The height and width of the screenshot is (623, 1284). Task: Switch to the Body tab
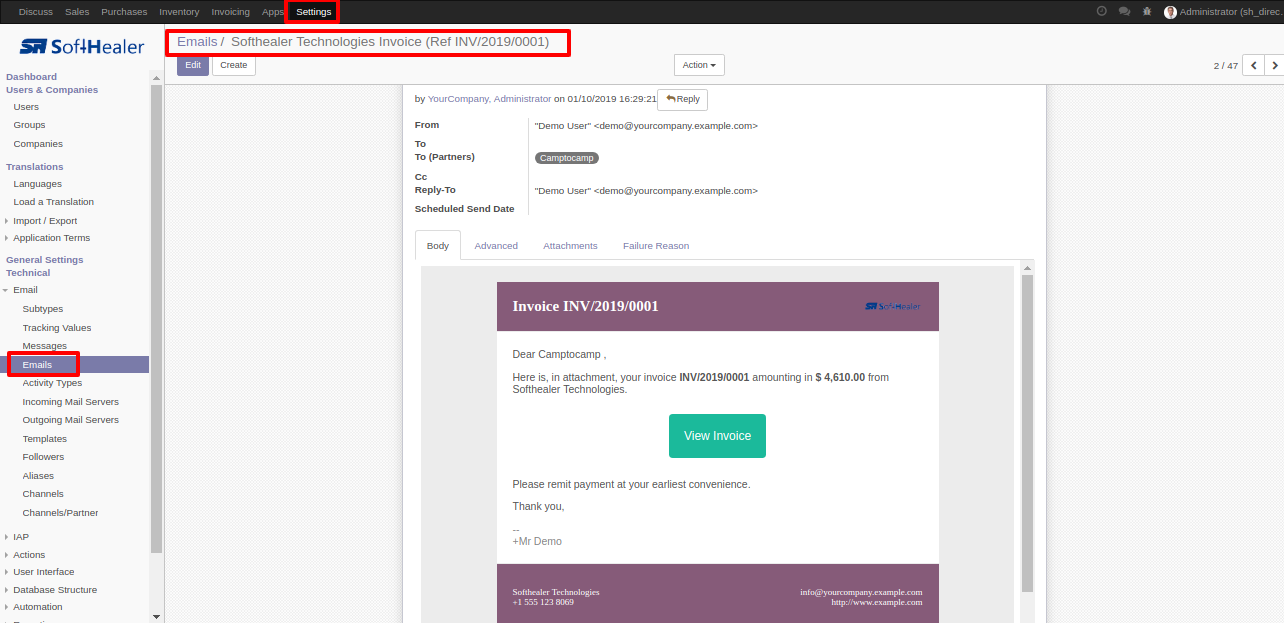click(438, 245)
